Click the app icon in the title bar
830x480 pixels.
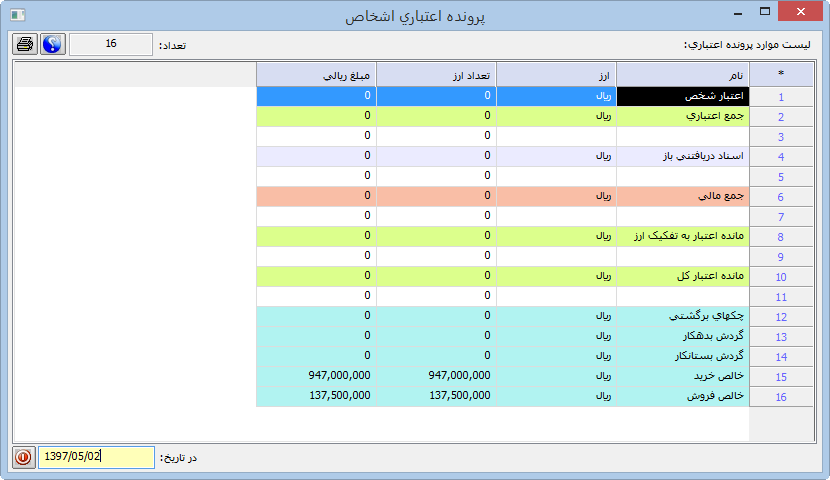[17, 15]
